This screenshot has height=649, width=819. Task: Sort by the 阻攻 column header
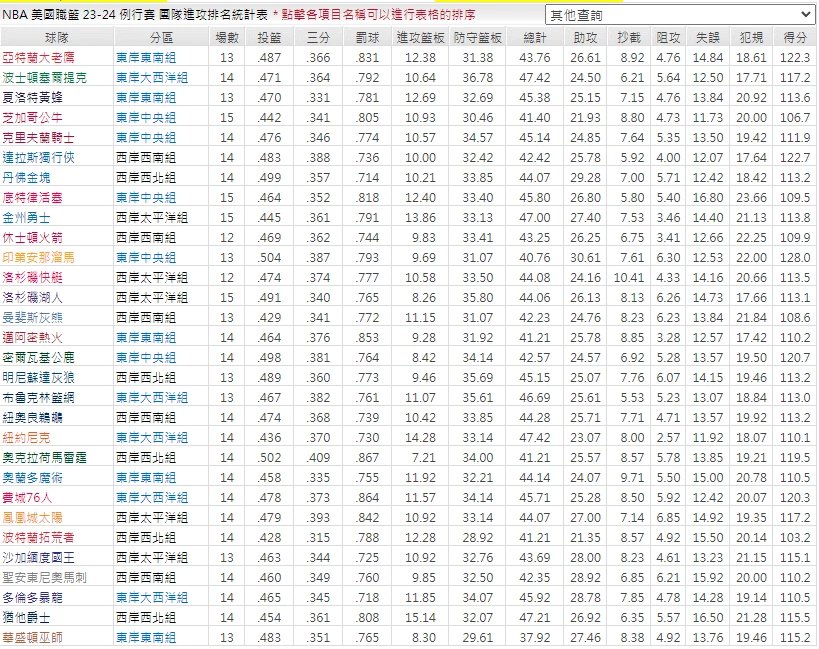[668, 38]
